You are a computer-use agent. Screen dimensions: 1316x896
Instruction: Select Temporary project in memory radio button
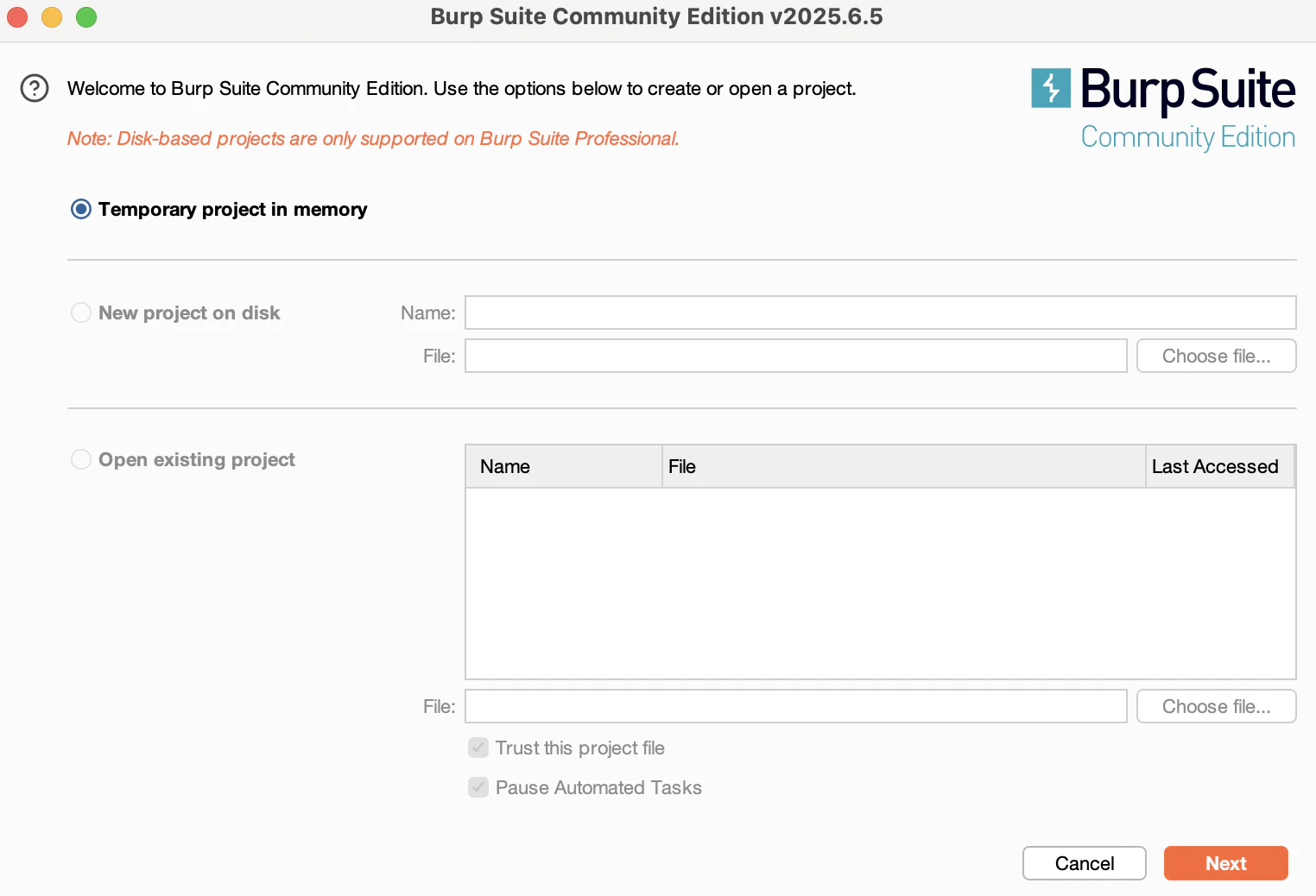[x=81, y=210]
